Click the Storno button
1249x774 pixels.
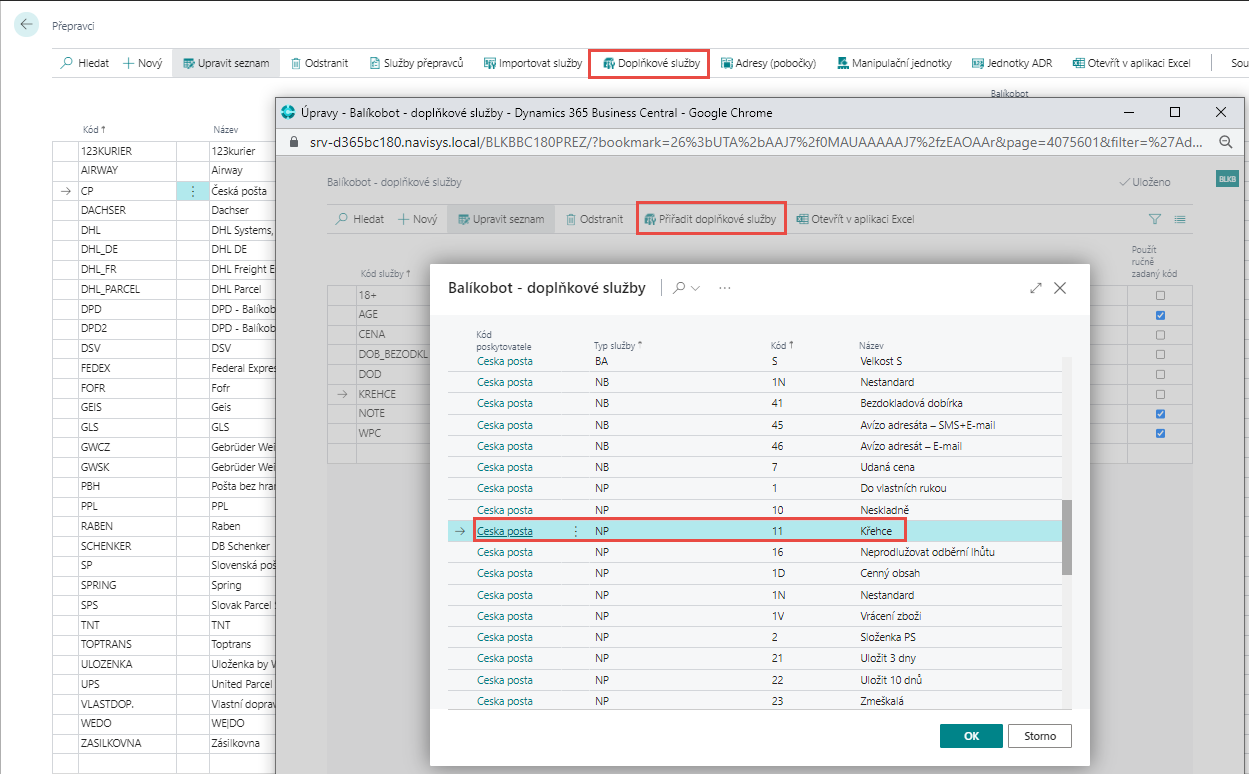pyautogui.click(x=1039, y=736)
